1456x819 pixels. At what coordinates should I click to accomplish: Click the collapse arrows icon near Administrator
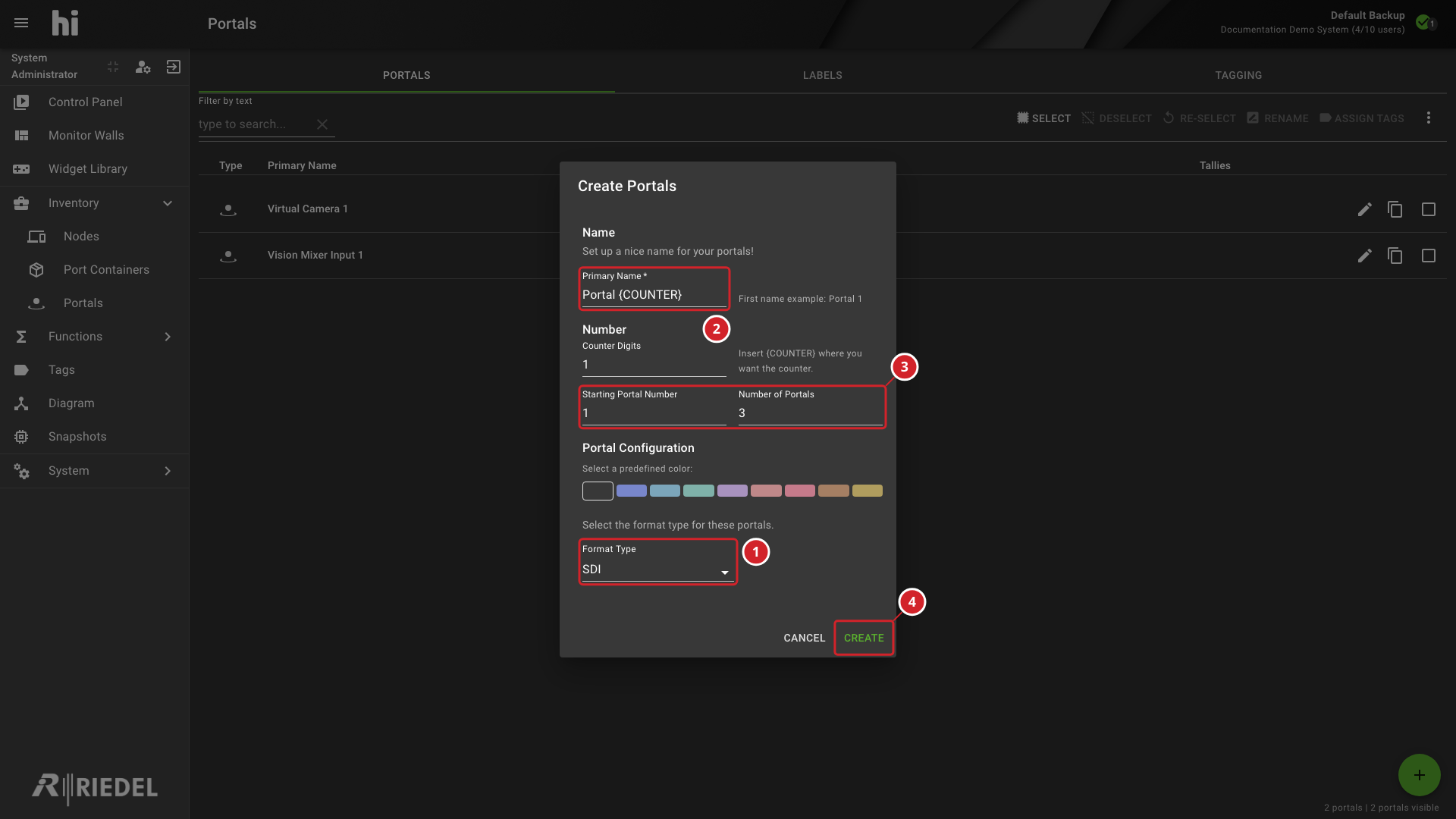click(x=113, y=67)
